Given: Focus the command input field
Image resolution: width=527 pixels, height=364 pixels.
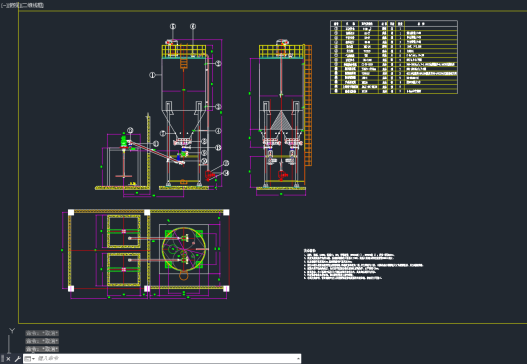Looking at the screenshot, I should [x=165, y=359].
